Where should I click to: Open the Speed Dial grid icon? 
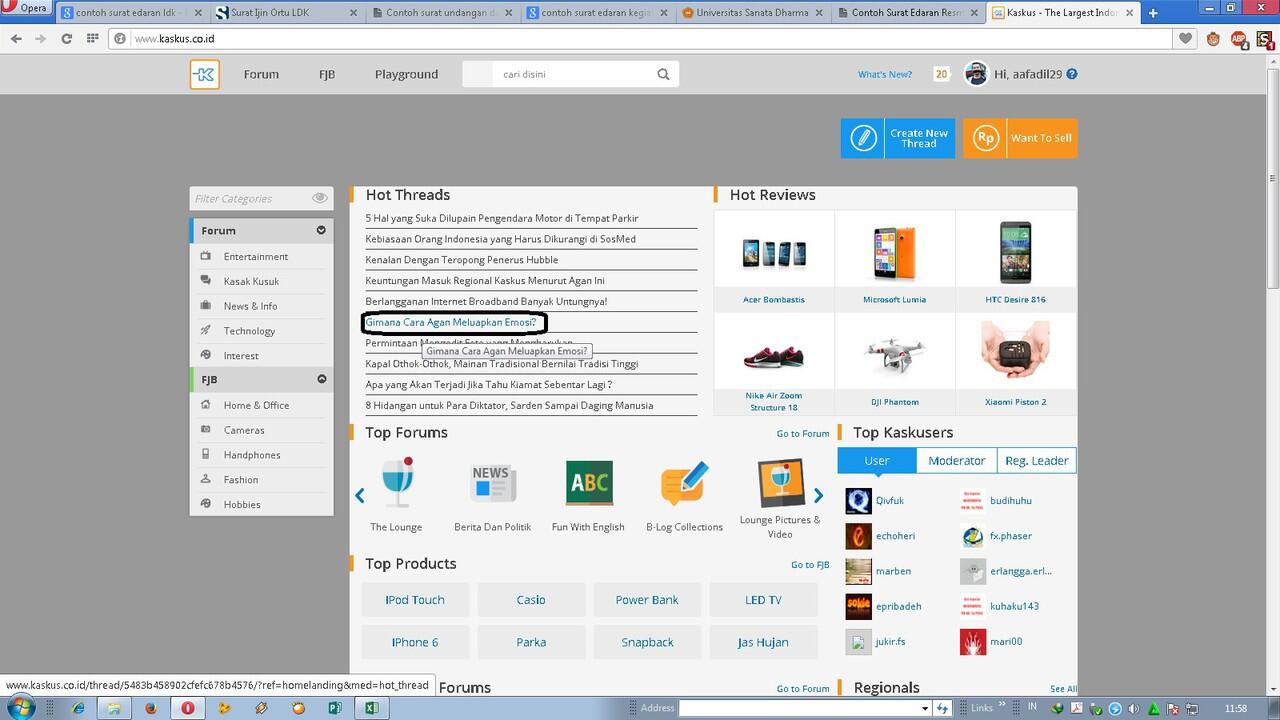93,39
